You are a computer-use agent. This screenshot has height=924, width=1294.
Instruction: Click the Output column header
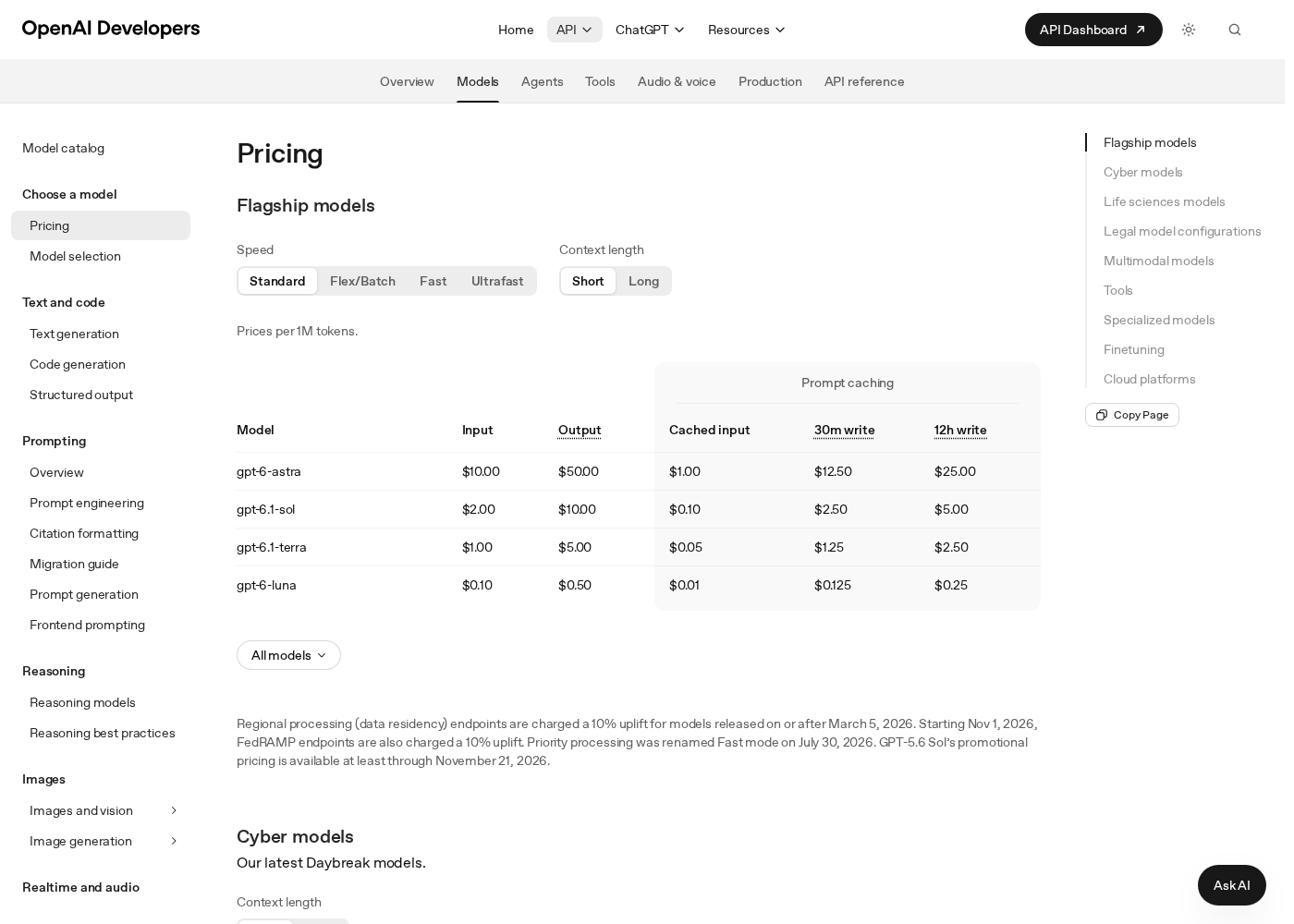point(580,430)
